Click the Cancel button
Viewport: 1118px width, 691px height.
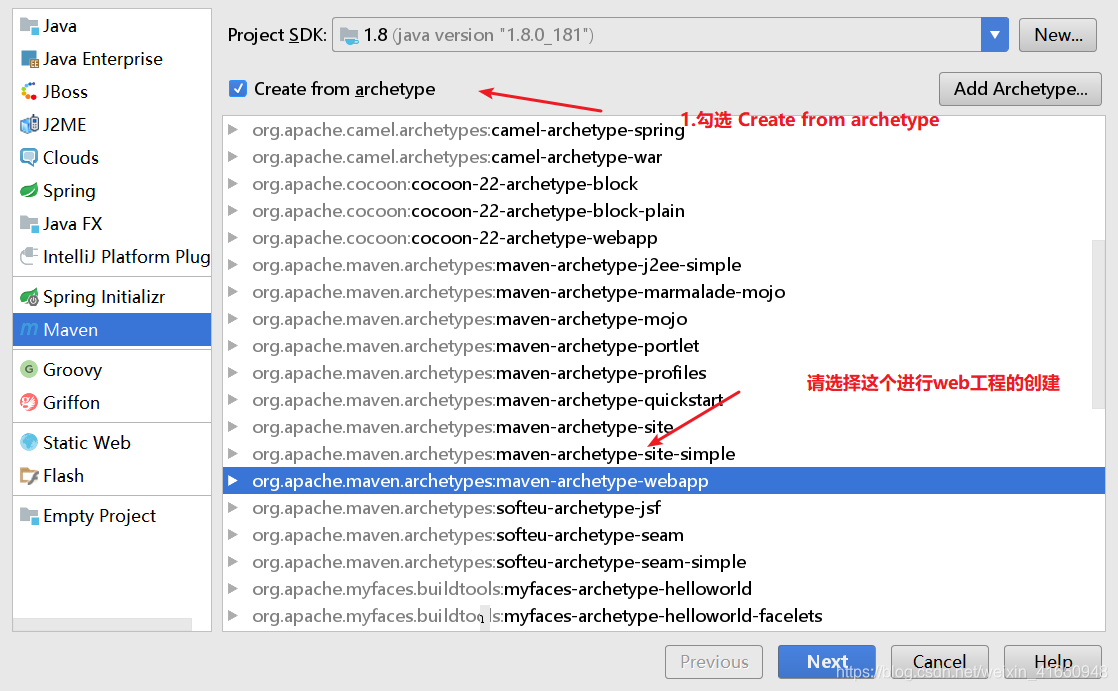tap(940, 662)
